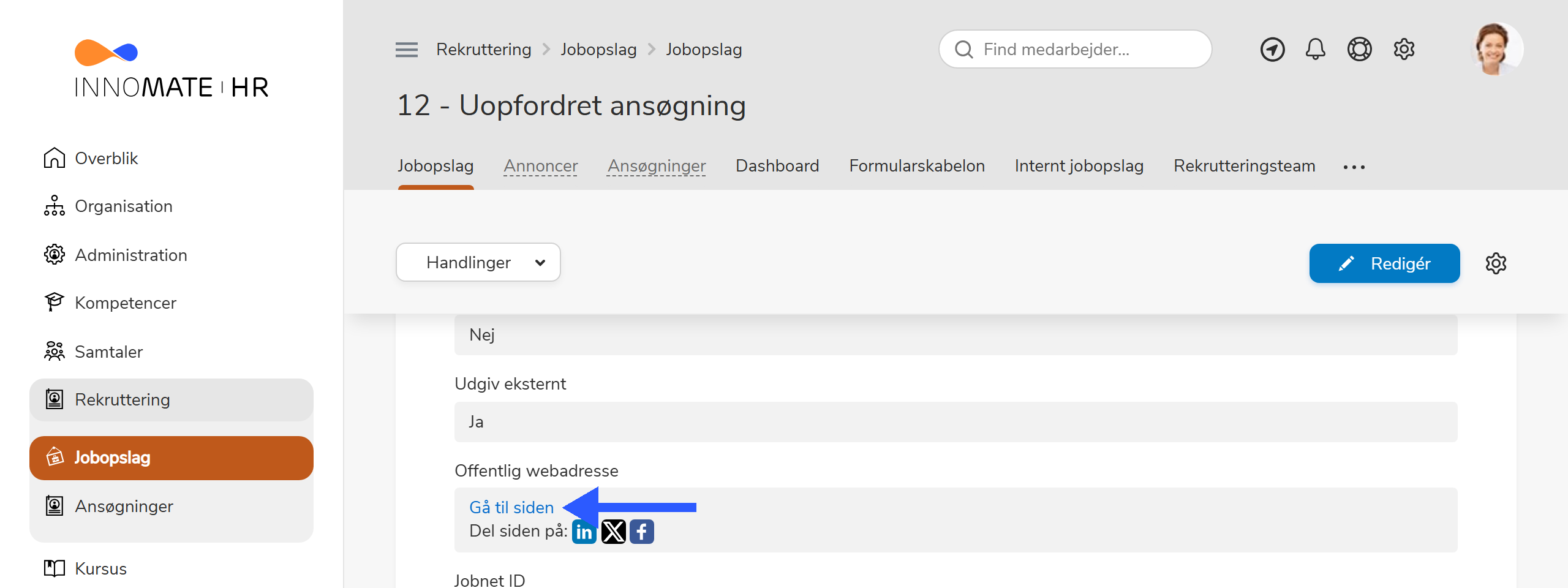Follow the Gå til siden link
1568x588 pixels.
pos(511,507)
